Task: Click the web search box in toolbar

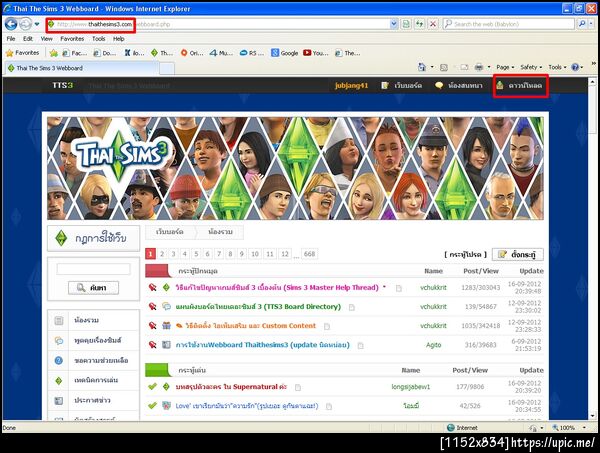Action: click(509, 24)
